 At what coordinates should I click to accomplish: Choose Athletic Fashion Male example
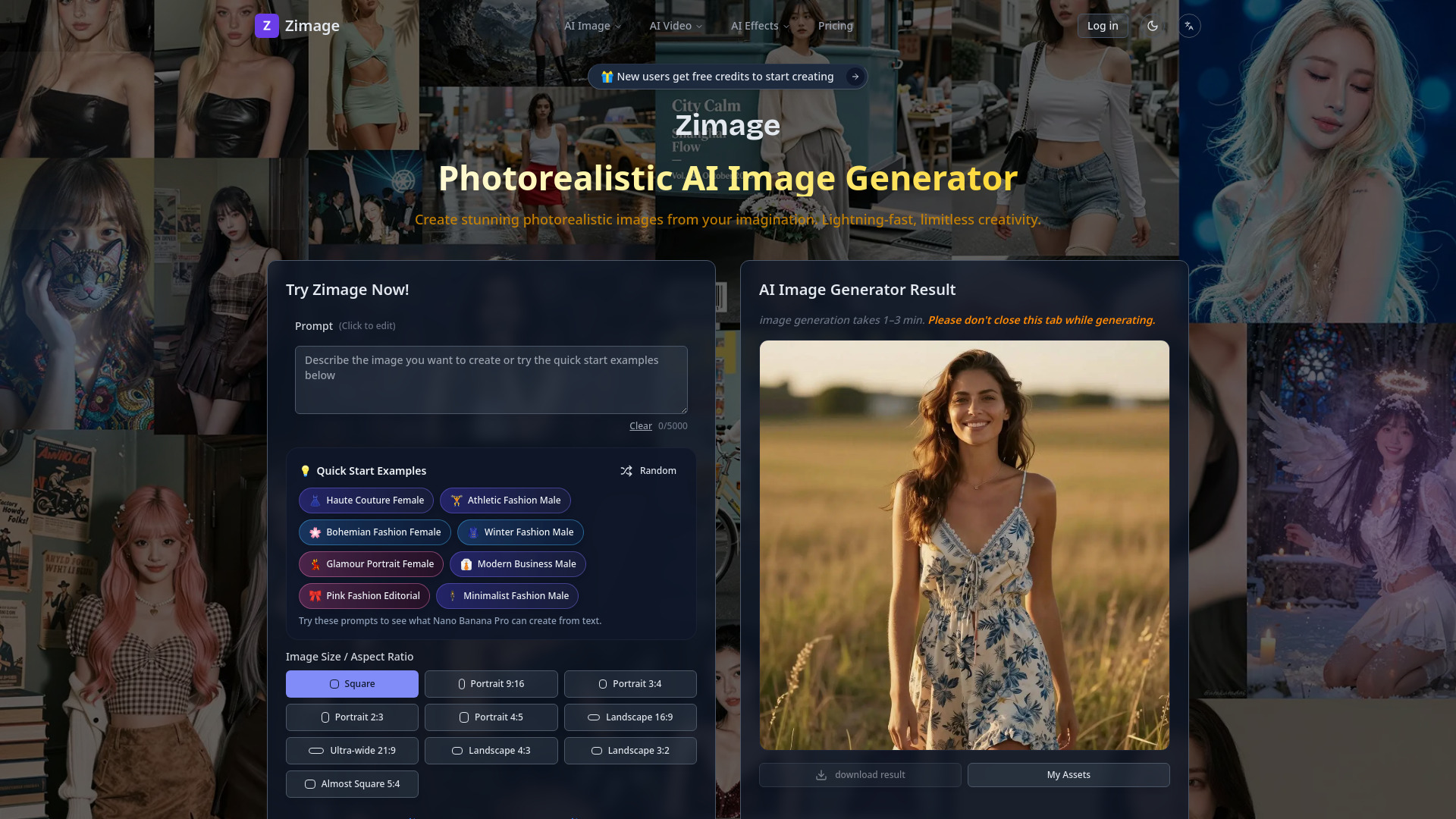tap(505, 500)
